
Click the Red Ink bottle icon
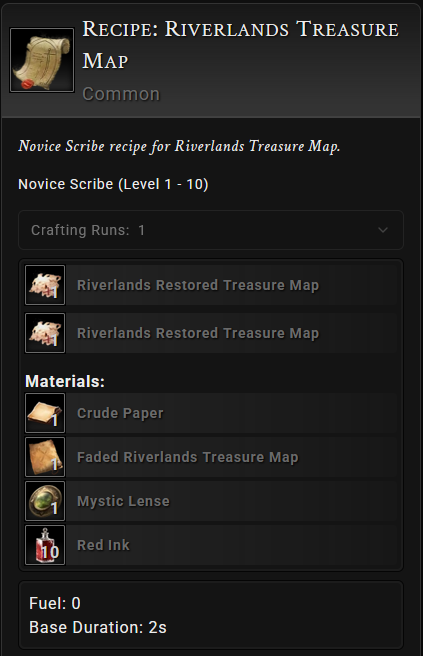pos(45,545)
